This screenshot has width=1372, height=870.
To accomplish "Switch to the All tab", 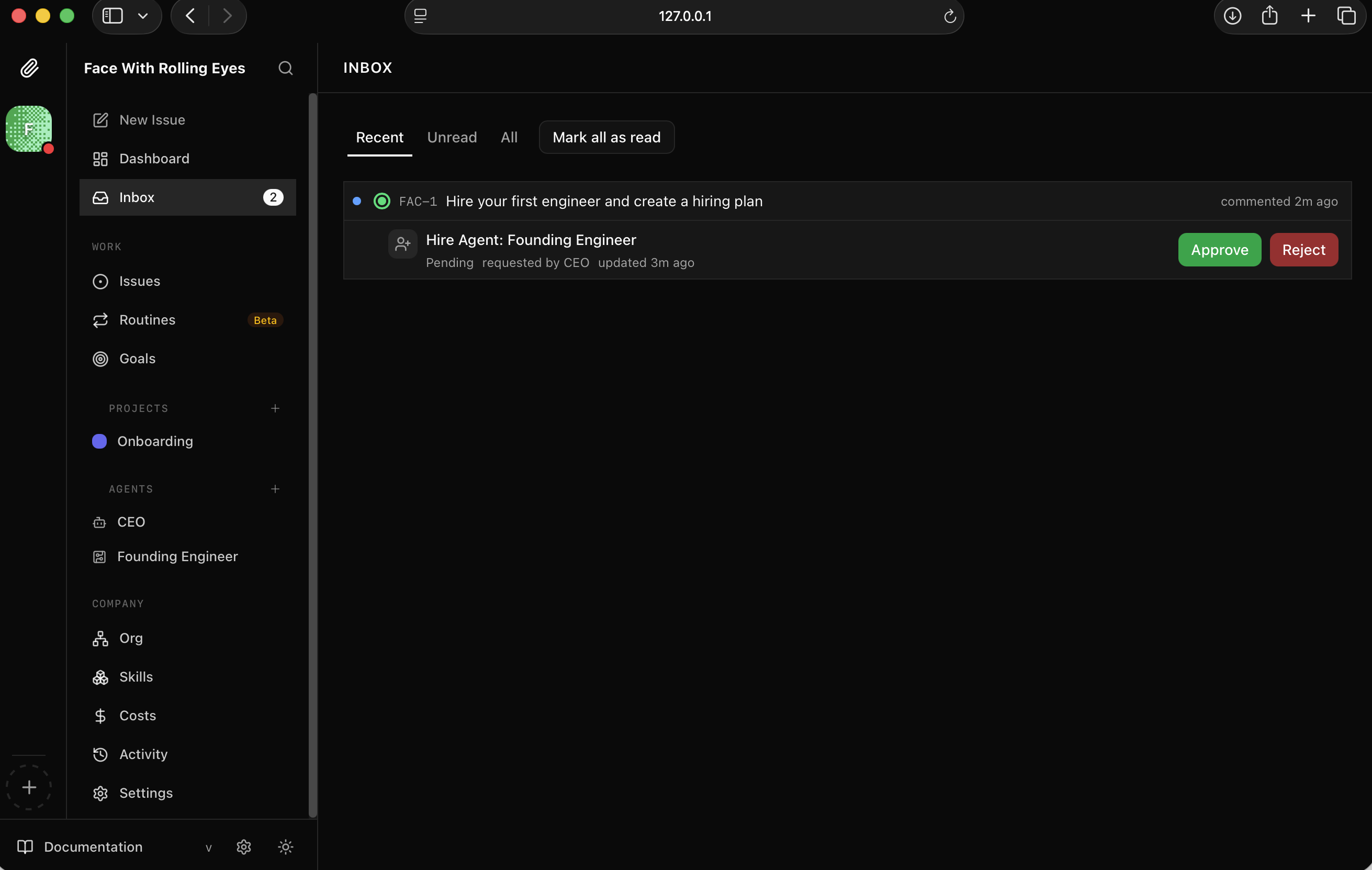I will point(509,137).
